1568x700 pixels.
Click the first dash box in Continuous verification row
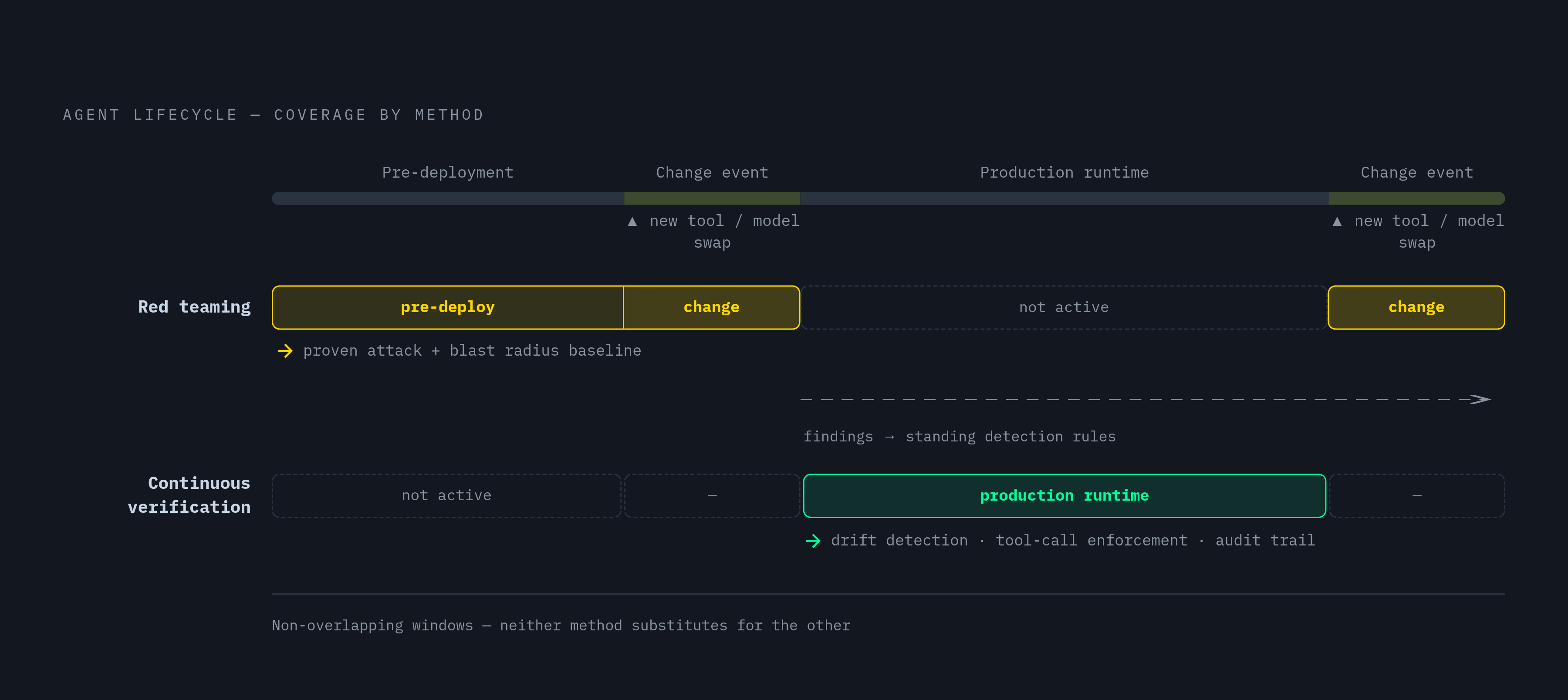pyautogui.click(x=712, y=496)
